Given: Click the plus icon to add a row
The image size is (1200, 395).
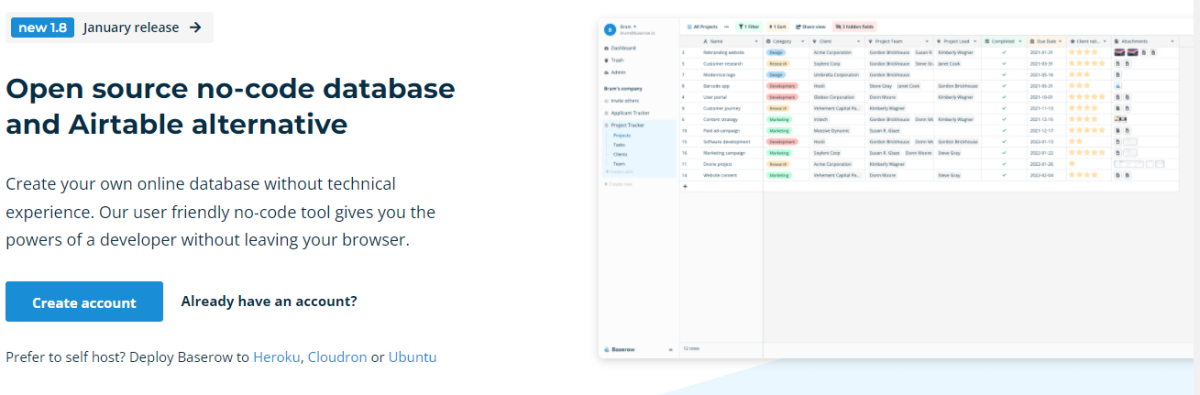Looking at the screenshot, I should click(685, 186).
